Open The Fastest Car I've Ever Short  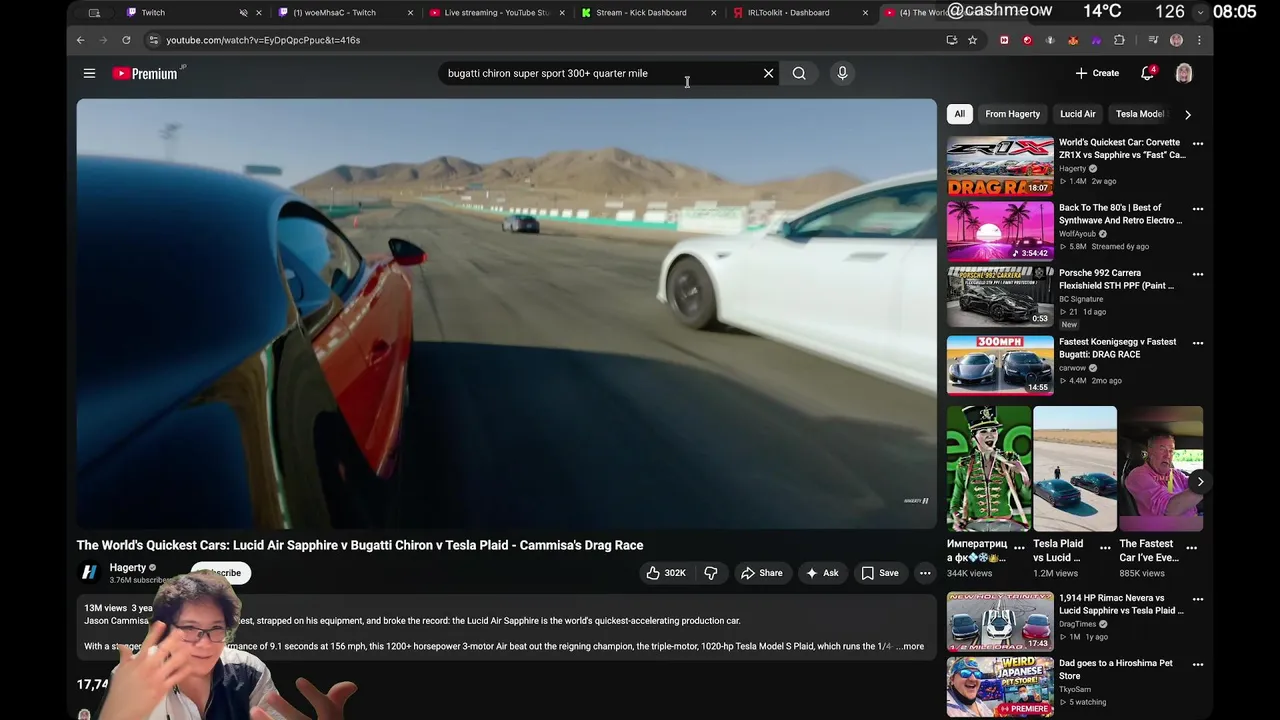tap(1161, 468)
